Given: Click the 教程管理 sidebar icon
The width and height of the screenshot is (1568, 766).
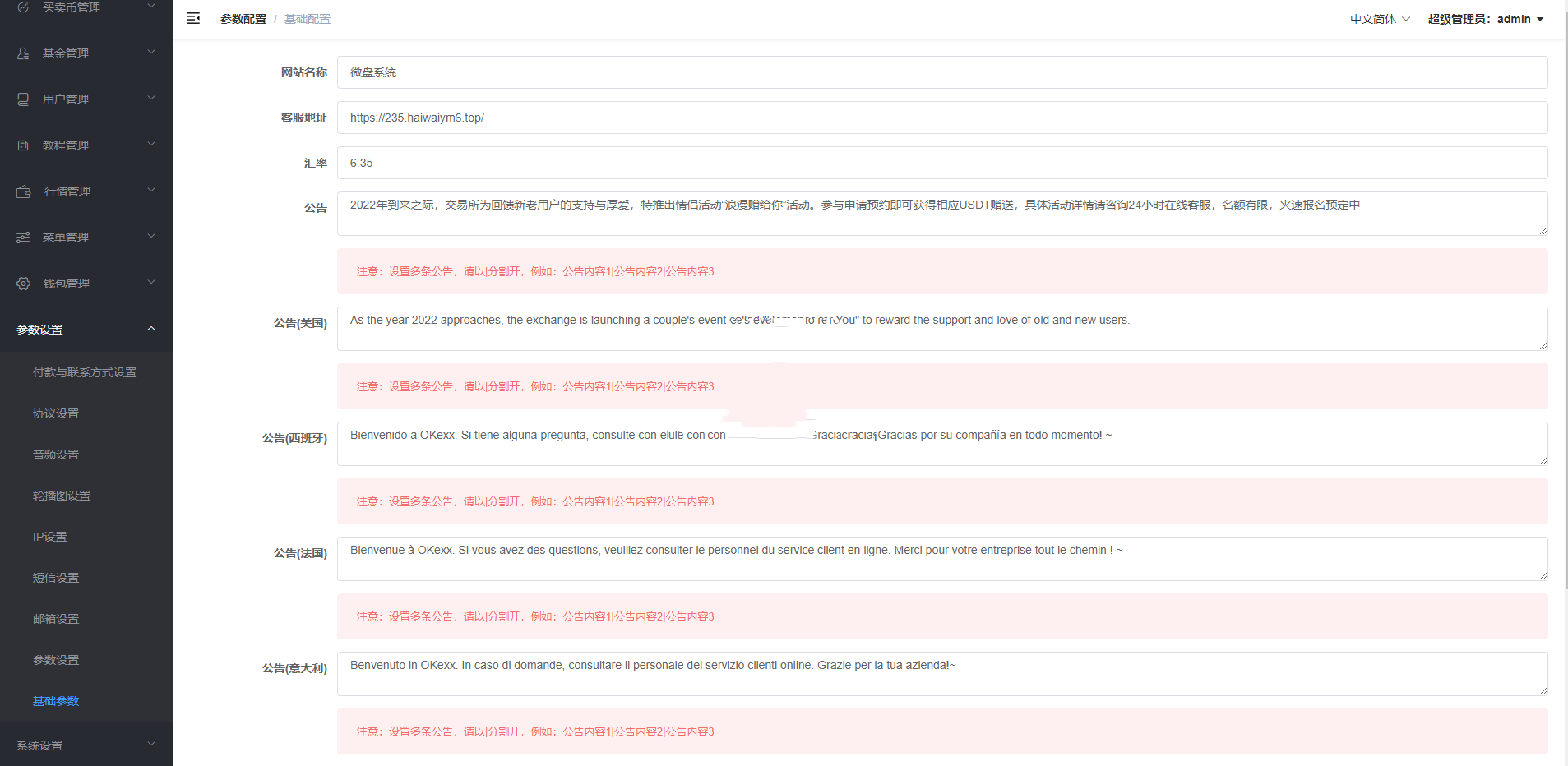Looking at the screenshot, I should click(23, 145).
